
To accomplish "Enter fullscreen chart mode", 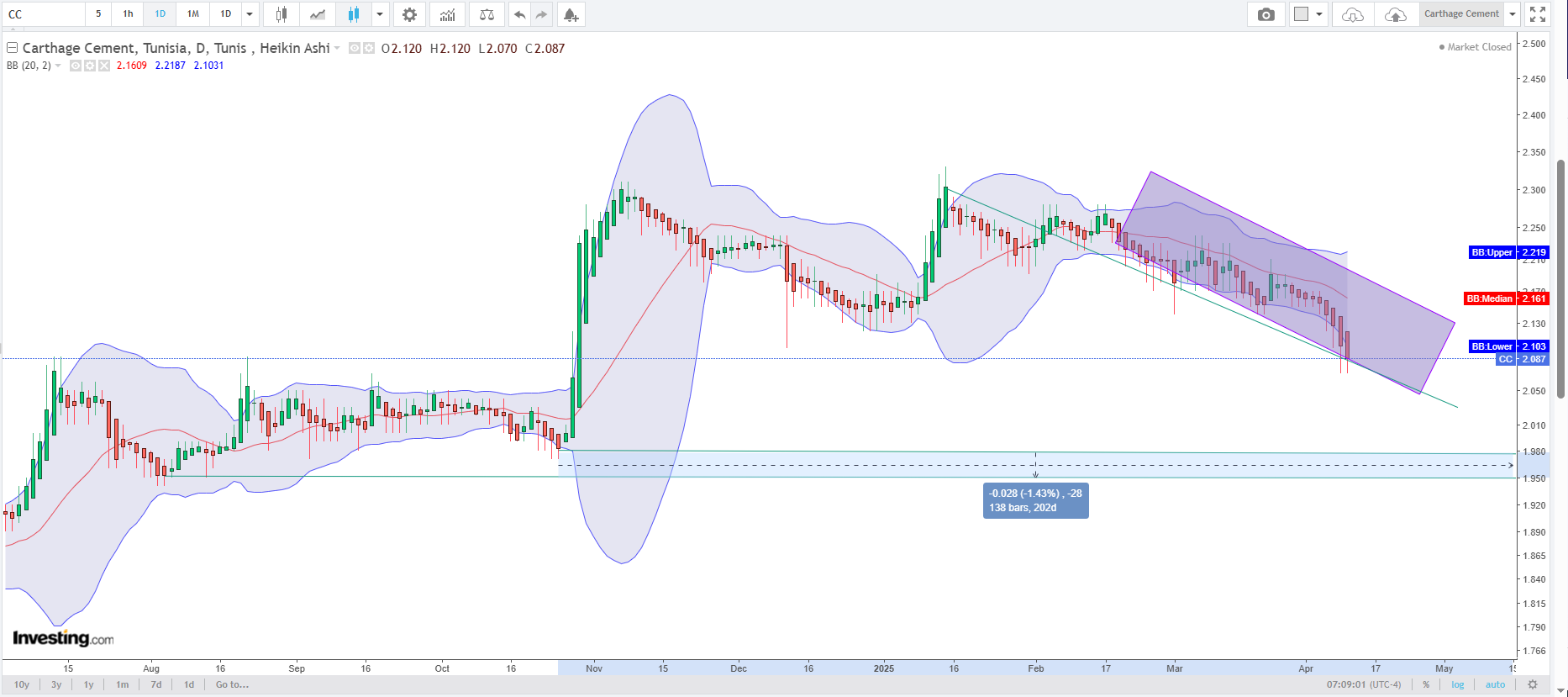I will click(x=1538, y=14).
